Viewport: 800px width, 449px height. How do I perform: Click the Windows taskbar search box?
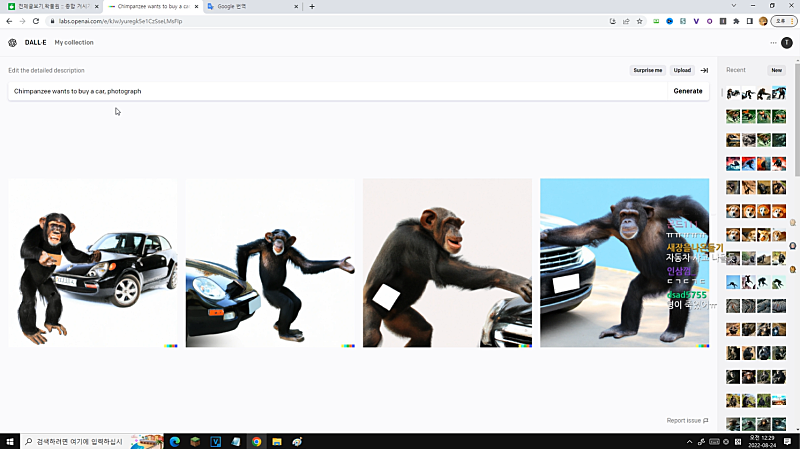92,441
